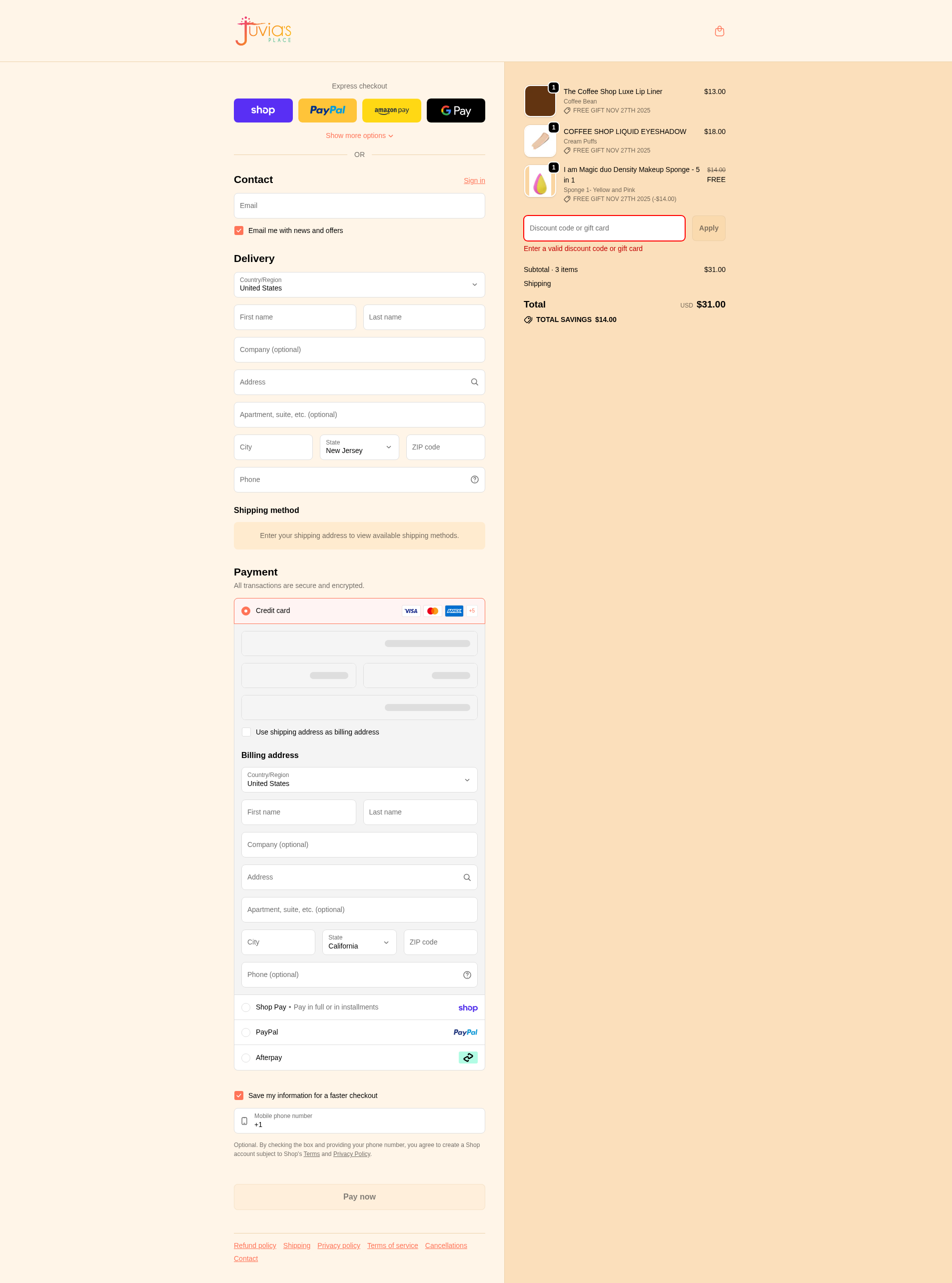952x1283 pixels.
Task: Check Use shipping address as billing address
Action: 246,731
